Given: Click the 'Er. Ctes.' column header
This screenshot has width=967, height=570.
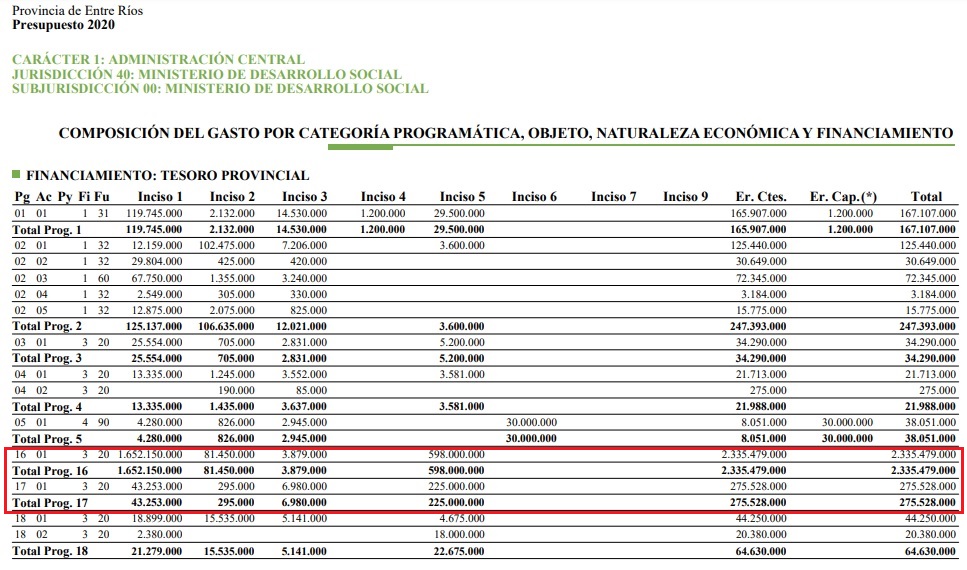Looking at the screenshot, I should tap(761, 197).
